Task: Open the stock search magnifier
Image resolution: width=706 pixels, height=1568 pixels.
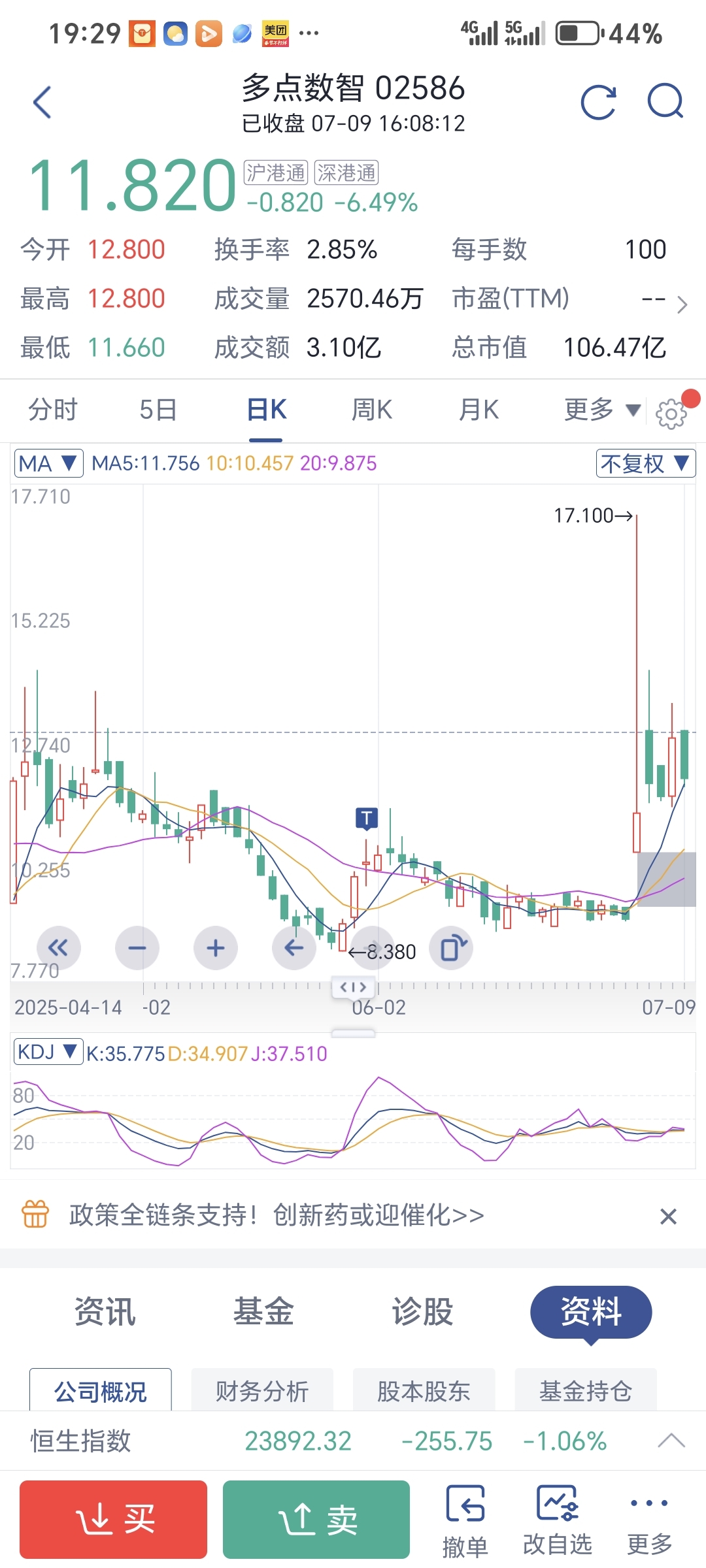Action: click(665, 101)
